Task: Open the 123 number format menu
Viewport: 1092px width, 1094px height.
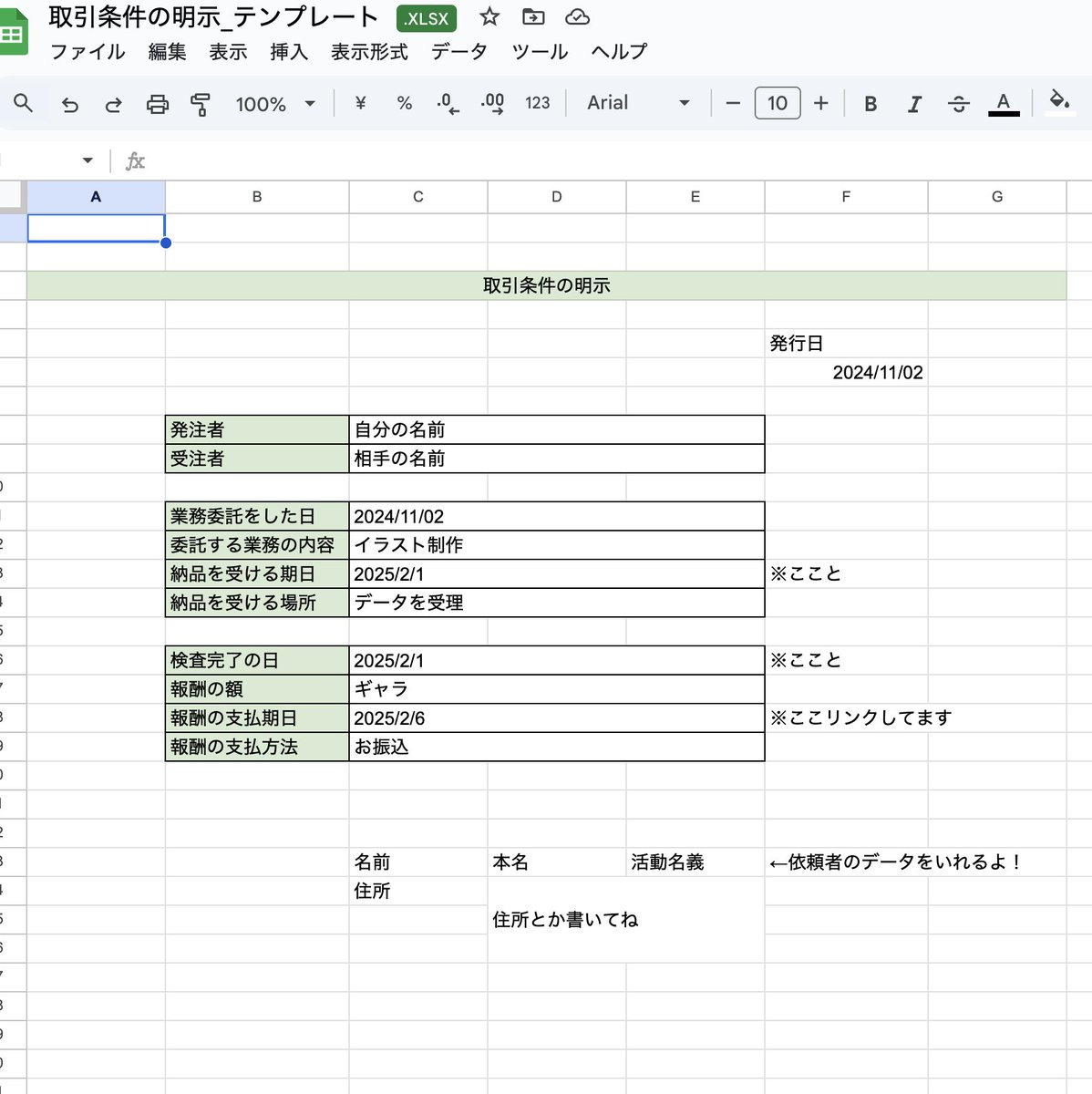Action: click(538, 103)
